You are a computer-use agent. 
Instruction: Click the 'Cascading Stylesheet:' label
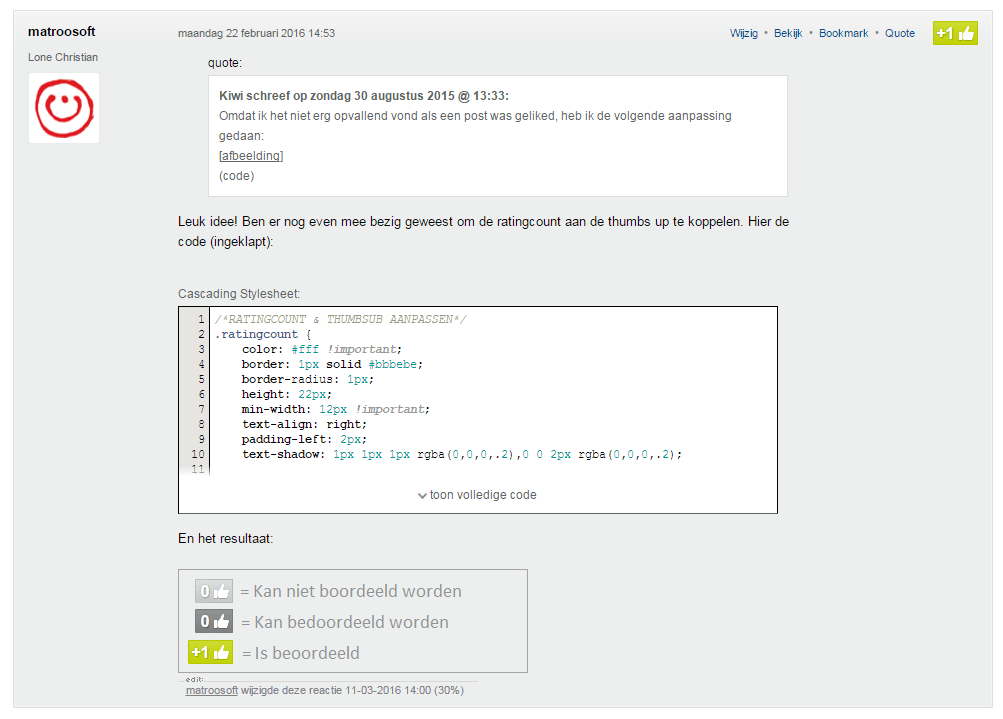[239, 294]
